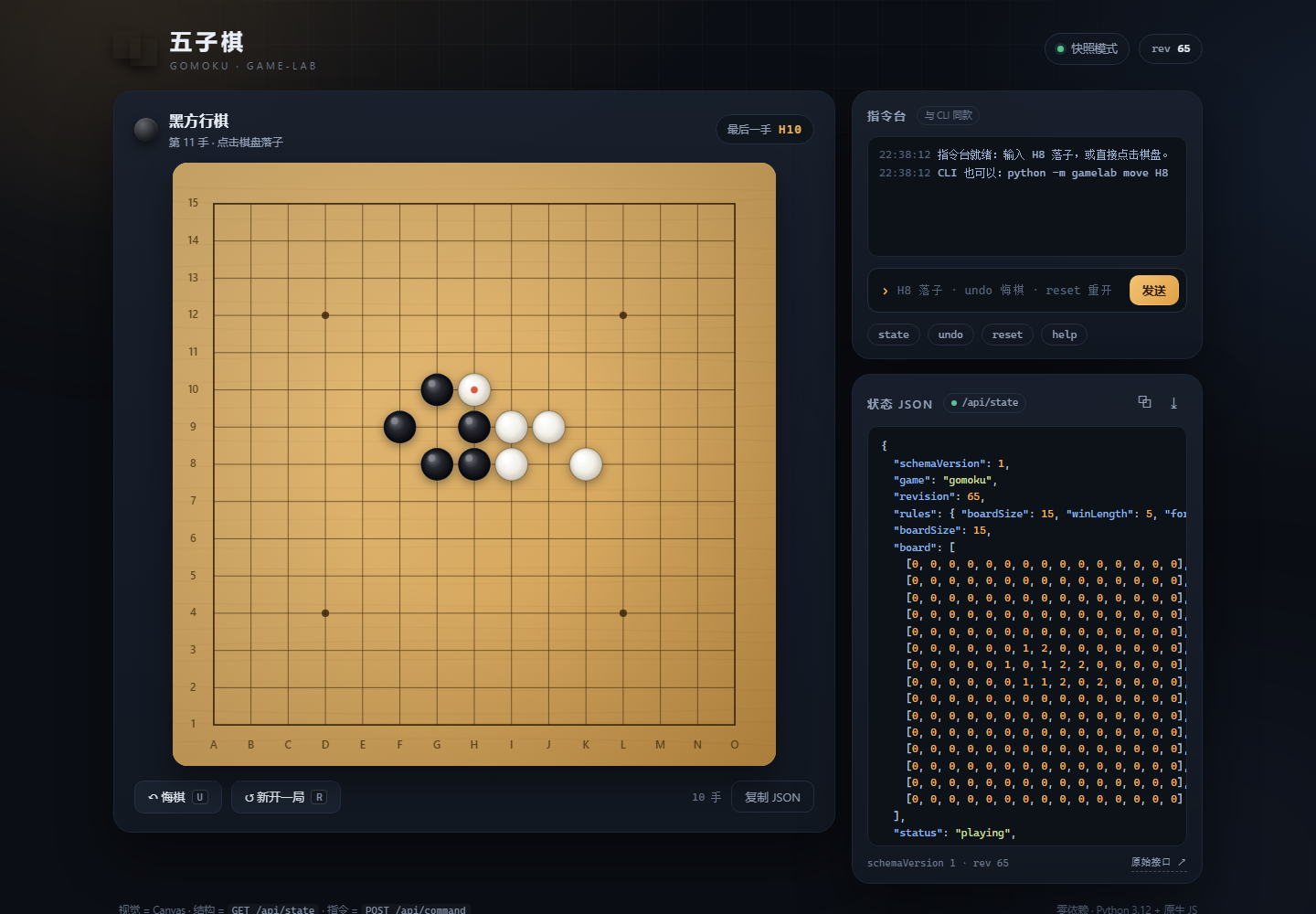This screenshot has height=914, width=1316.
Task: Click the 发送 send button
Action: tap(1154, 291)
